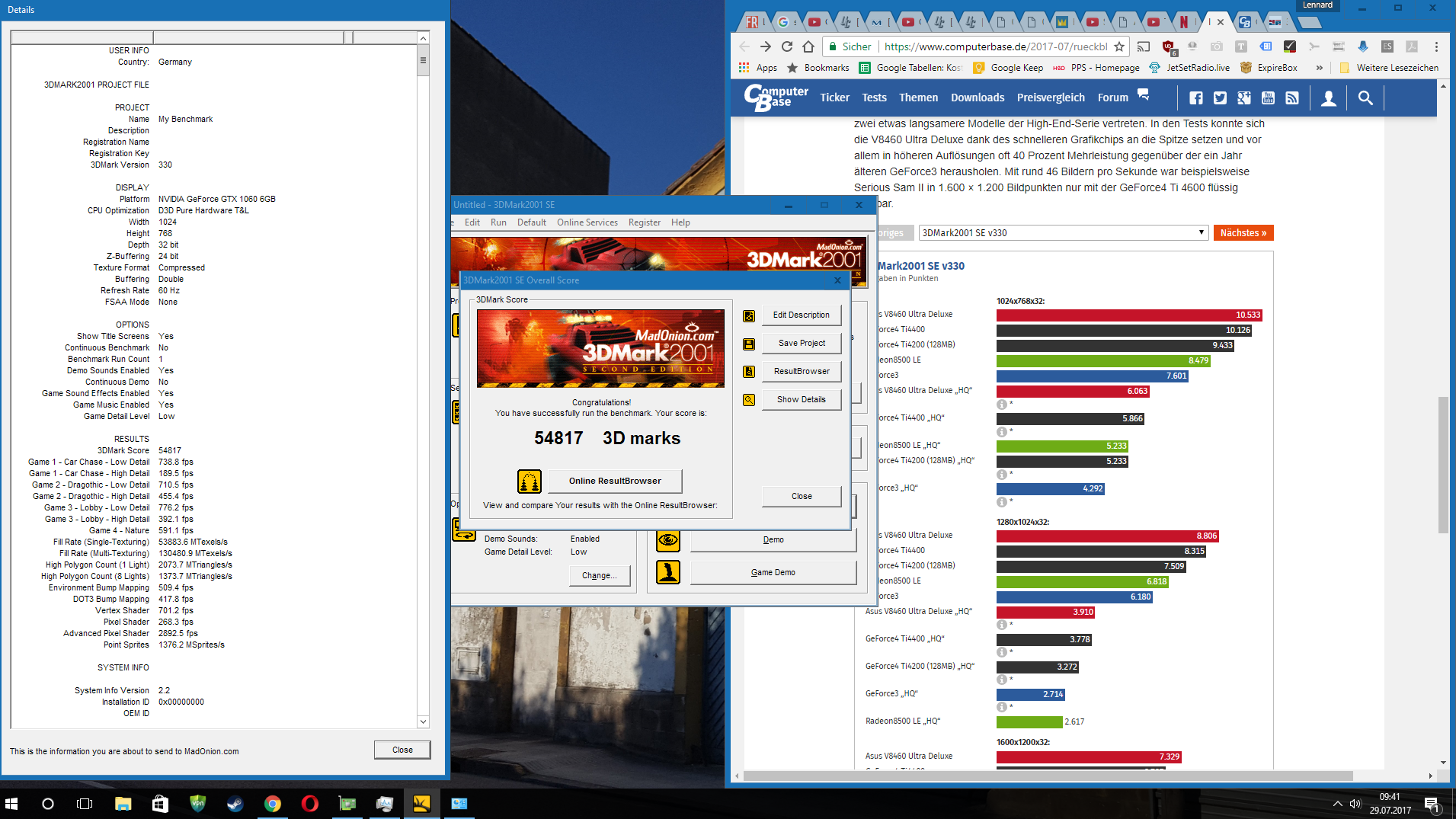
Task: Click the eye icon beside Demo
Action: coord(668,539)
